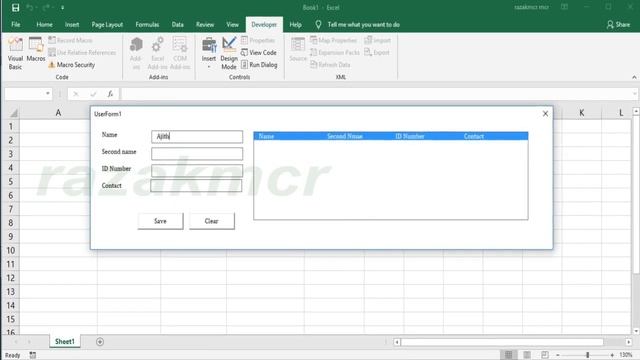Click Tell me what you want to do
Screen dimensions: 640x360
click(363, 24)
